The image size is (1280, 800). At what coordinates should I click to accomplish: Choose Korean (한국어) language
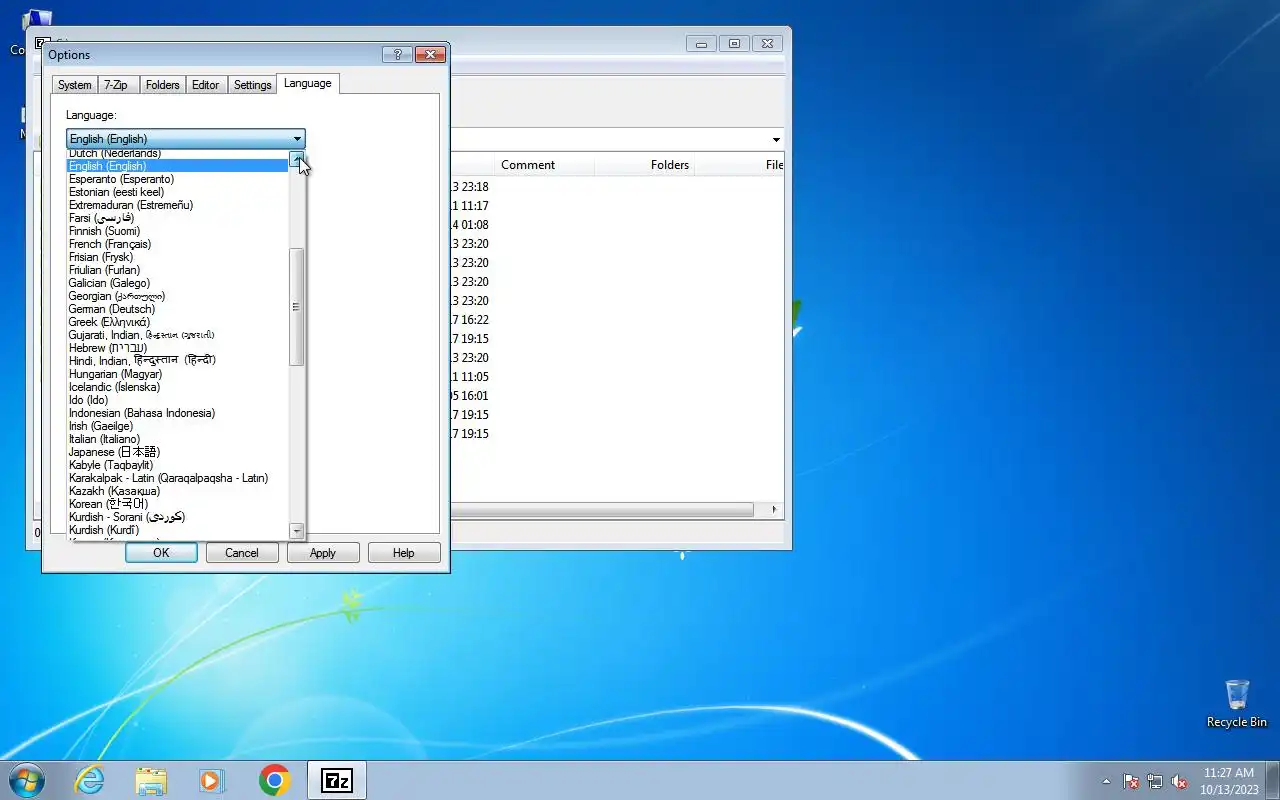coord(178,504)
